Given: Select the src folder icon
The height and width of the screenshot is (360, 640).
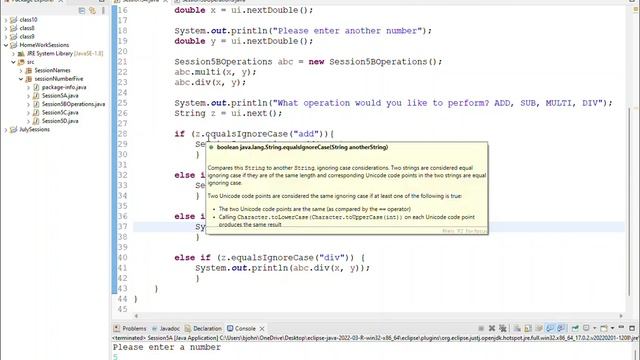Looking at the screenshot, I should coord(21,62).
